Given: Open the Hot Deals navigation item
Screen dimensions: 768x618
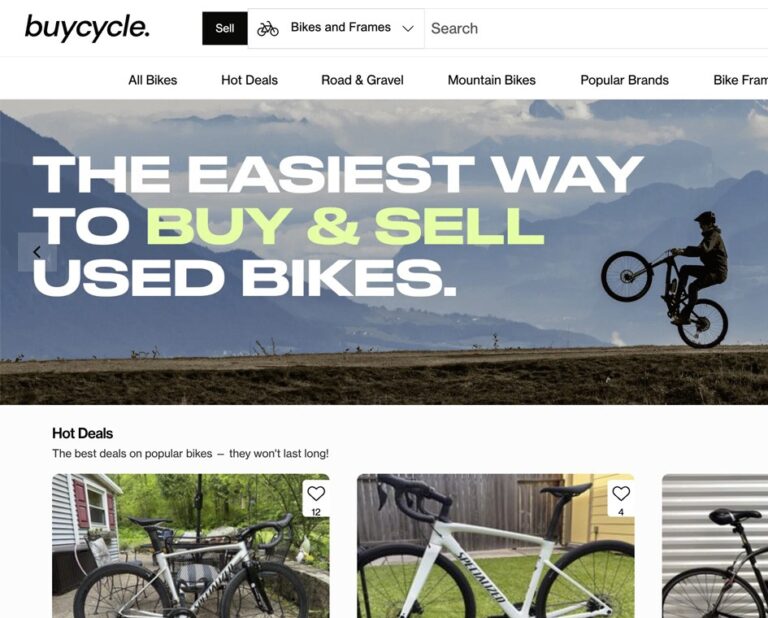Looking at the screenshot, I should coord(249,80).
